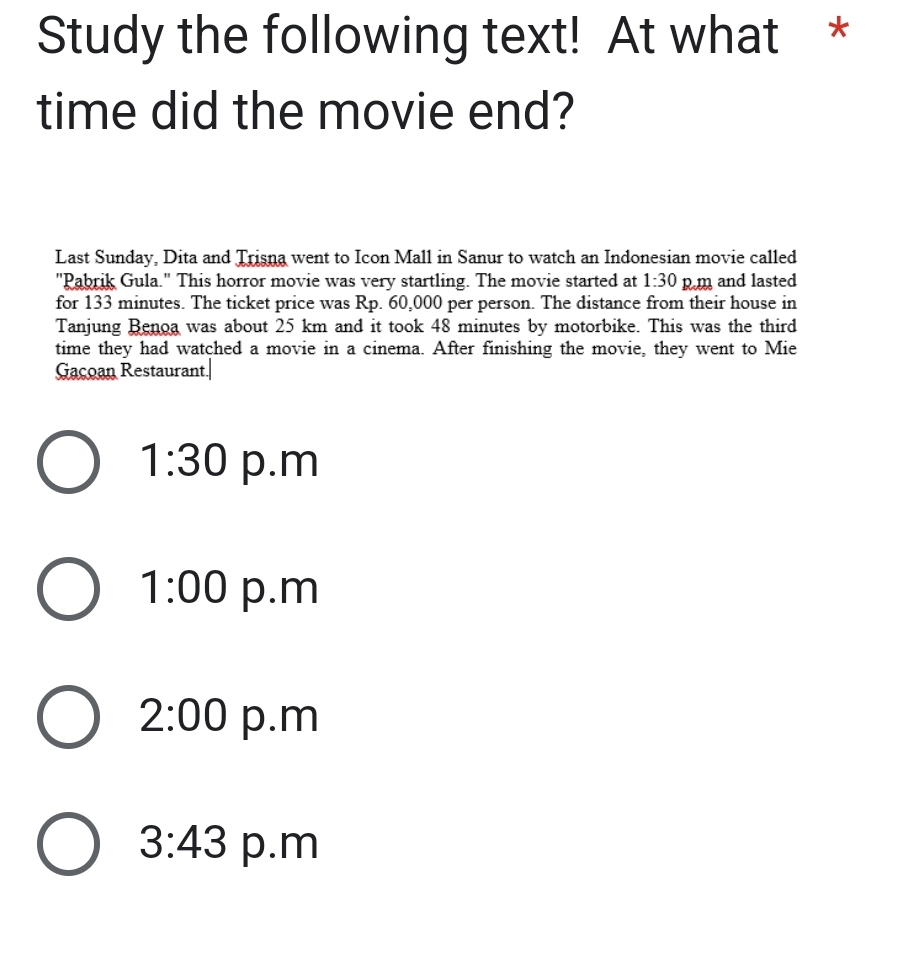Click the underlined word 'Gacoan' in passage
Viewport: 913px width, 979px height.
pyautogui.click(x=86, y=371)
